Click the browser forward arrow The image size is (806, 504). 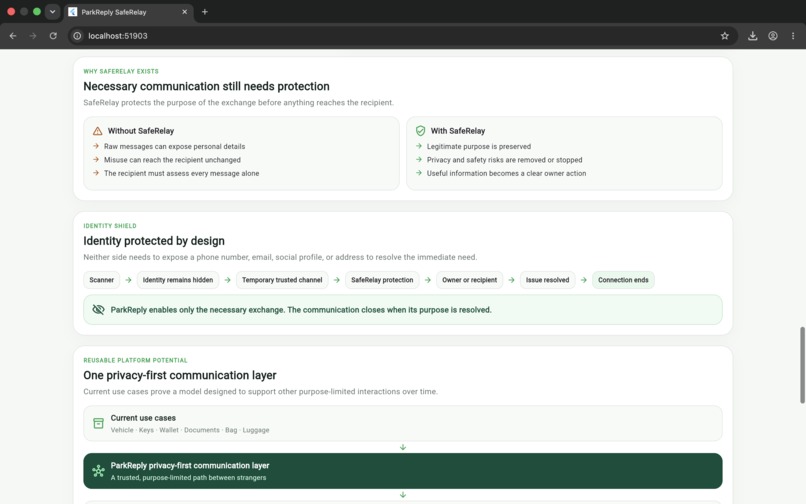33,36
